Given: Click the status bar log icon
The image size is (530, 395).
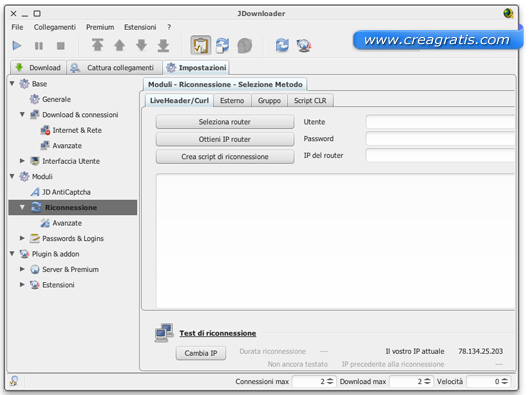Looking at the screenshot, I should 14,381.
